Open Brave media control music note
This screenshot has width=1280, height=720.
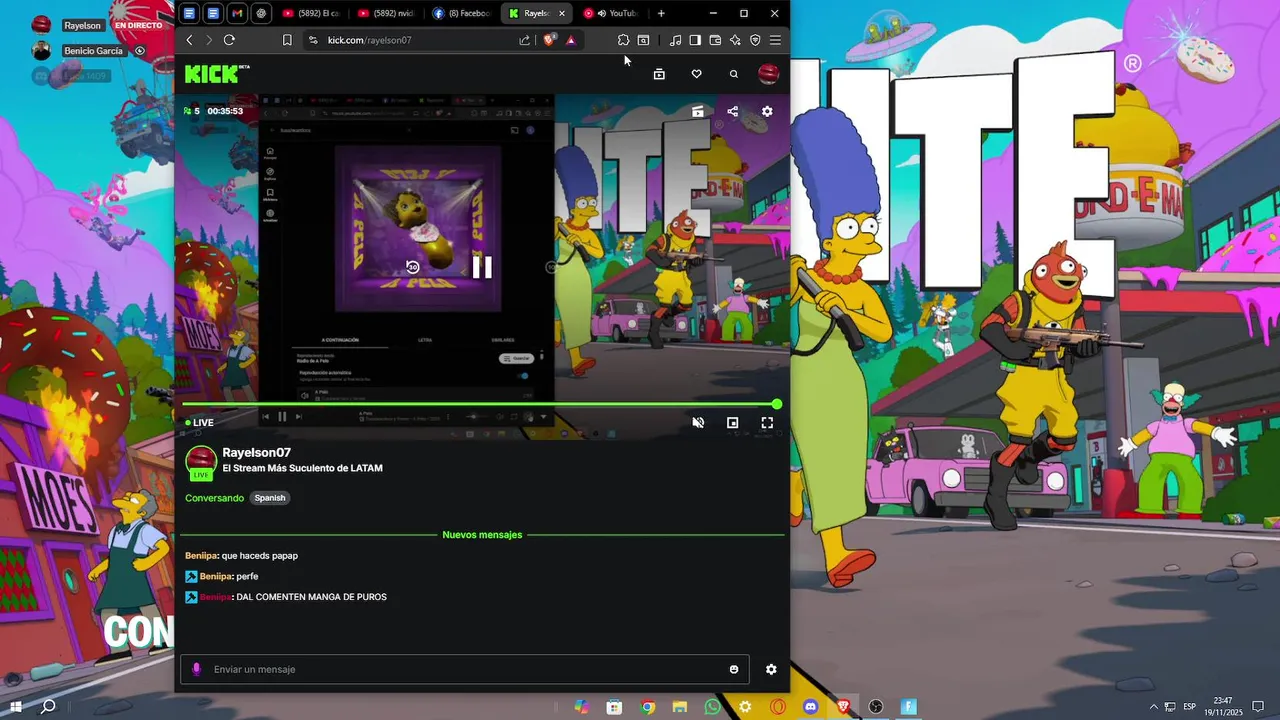pyautogui.click(x=675, y=40)
